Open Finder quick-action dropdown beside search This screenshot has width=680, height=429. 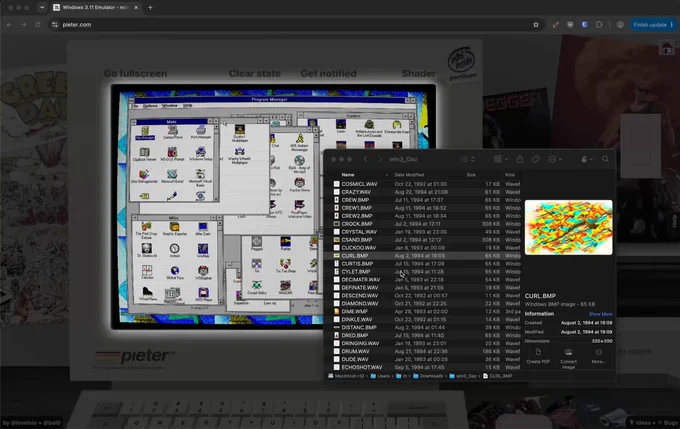587,159
